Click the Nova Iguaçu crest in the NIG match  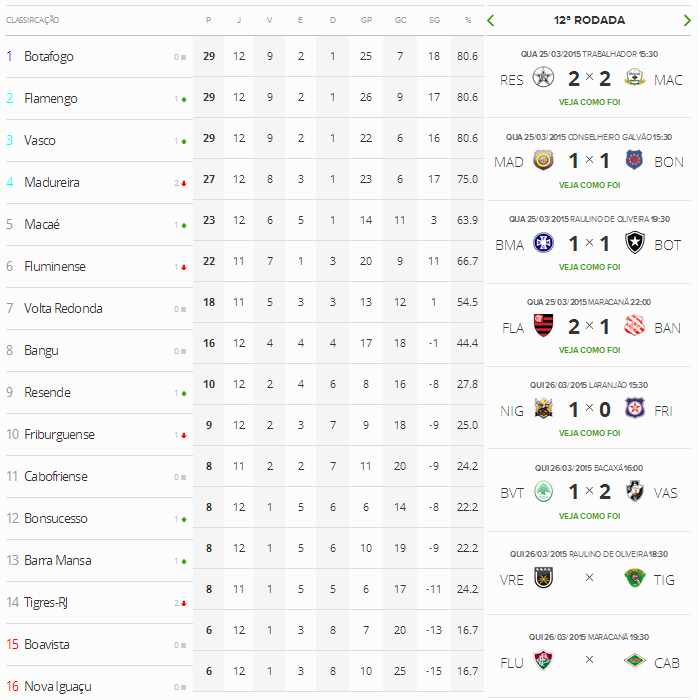pos(544,410)
